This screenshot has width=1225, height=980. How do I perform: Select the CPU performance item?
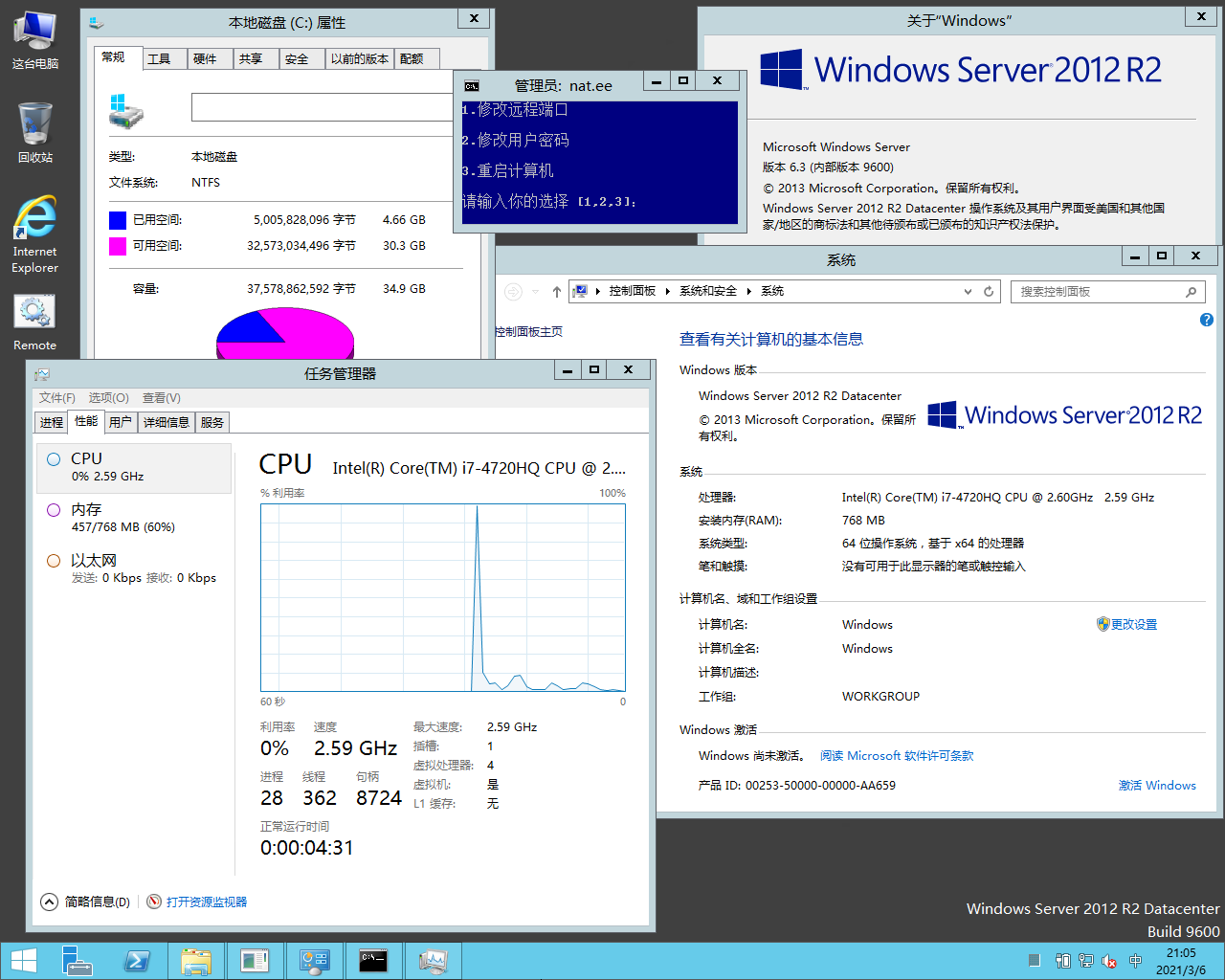pos(134,467)
